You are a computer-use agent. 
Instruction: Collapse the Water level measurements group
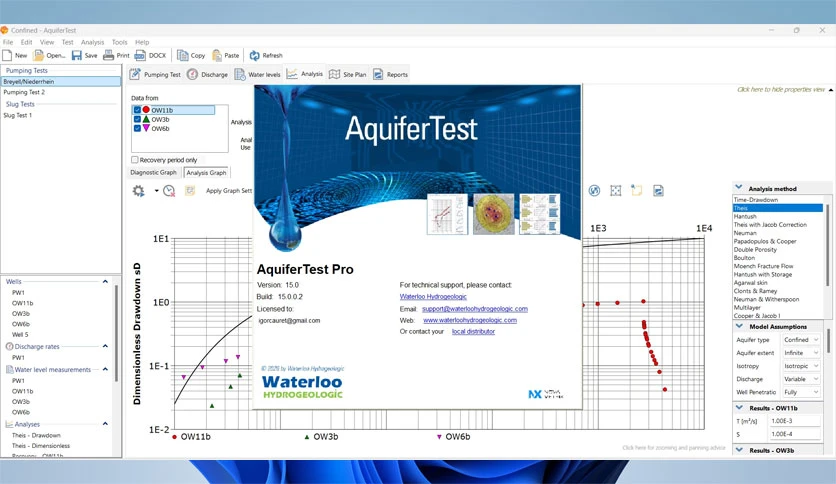pyautogui.click(x=105, y=369)
